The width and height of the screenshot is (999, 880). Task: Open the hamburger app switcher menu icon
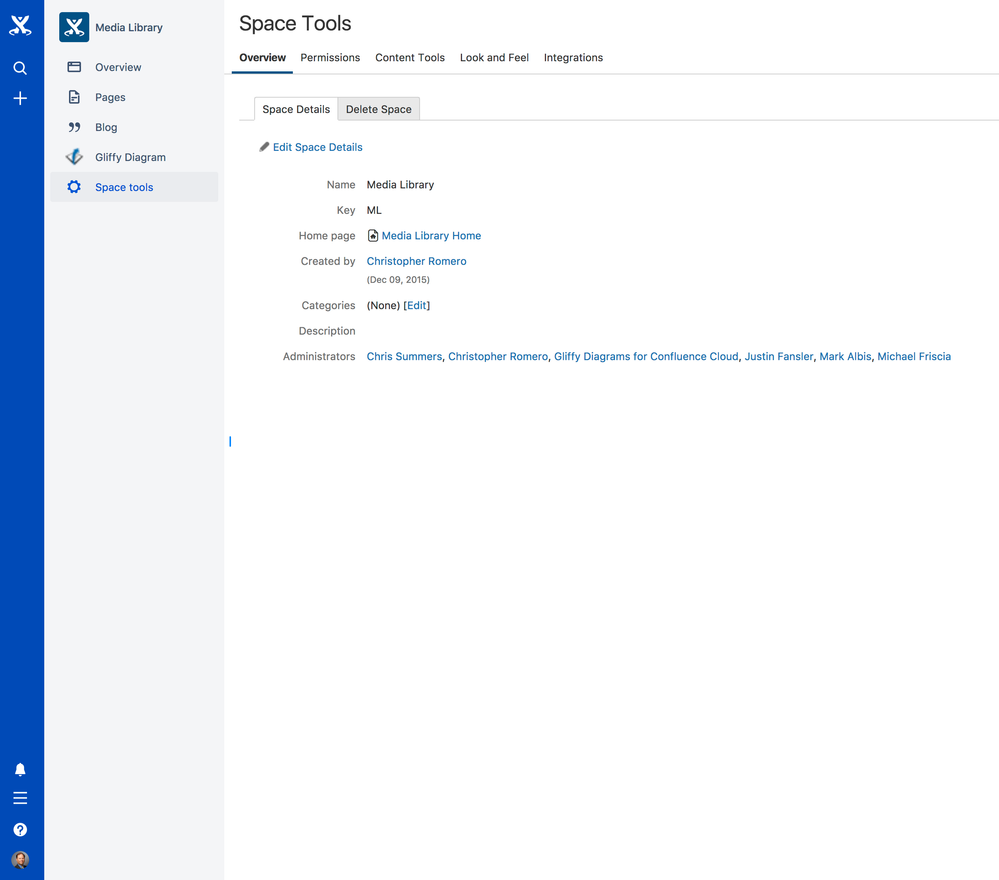[20, 798]
